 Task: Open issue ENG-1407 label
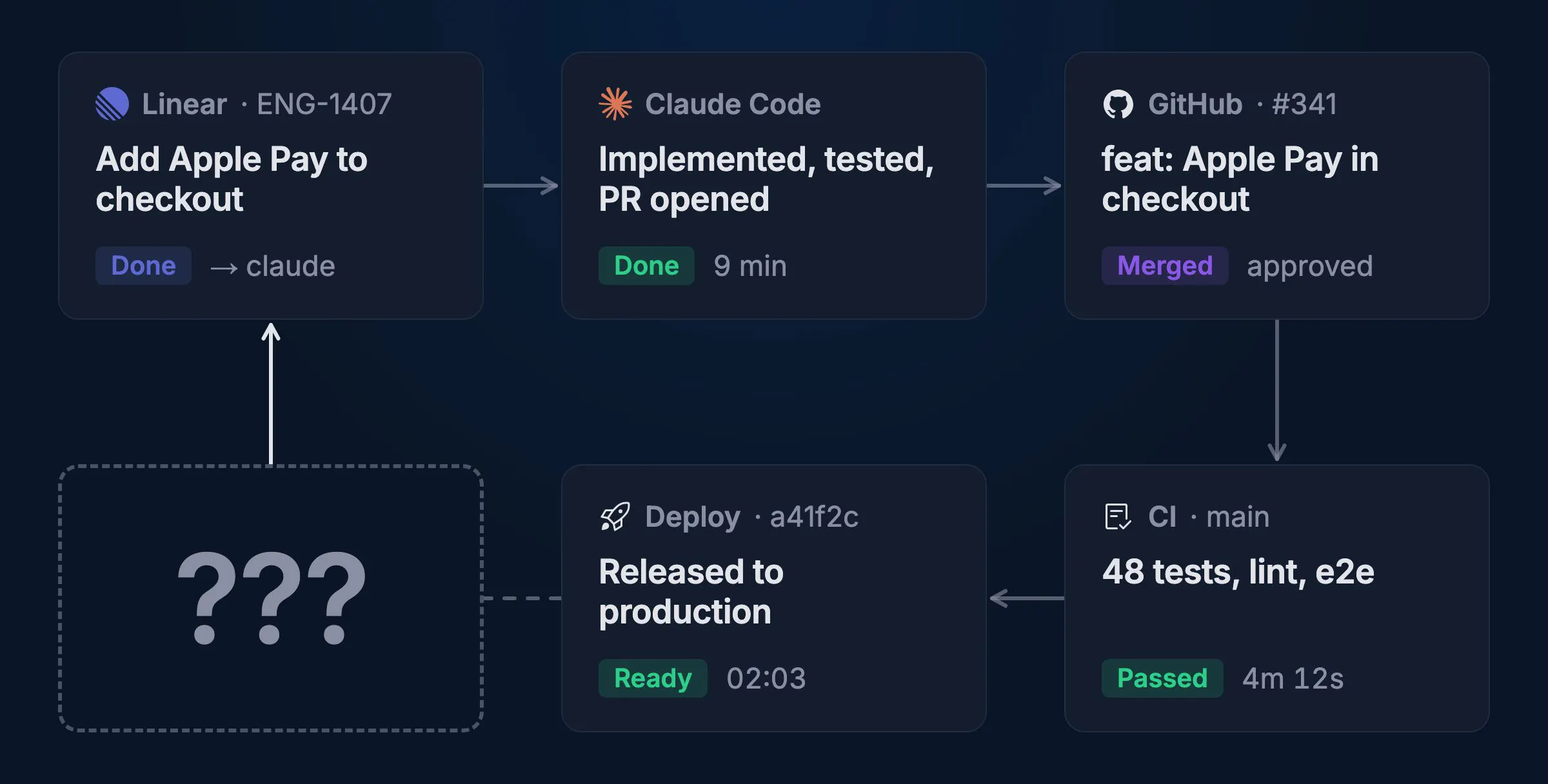tap(324, 104)
